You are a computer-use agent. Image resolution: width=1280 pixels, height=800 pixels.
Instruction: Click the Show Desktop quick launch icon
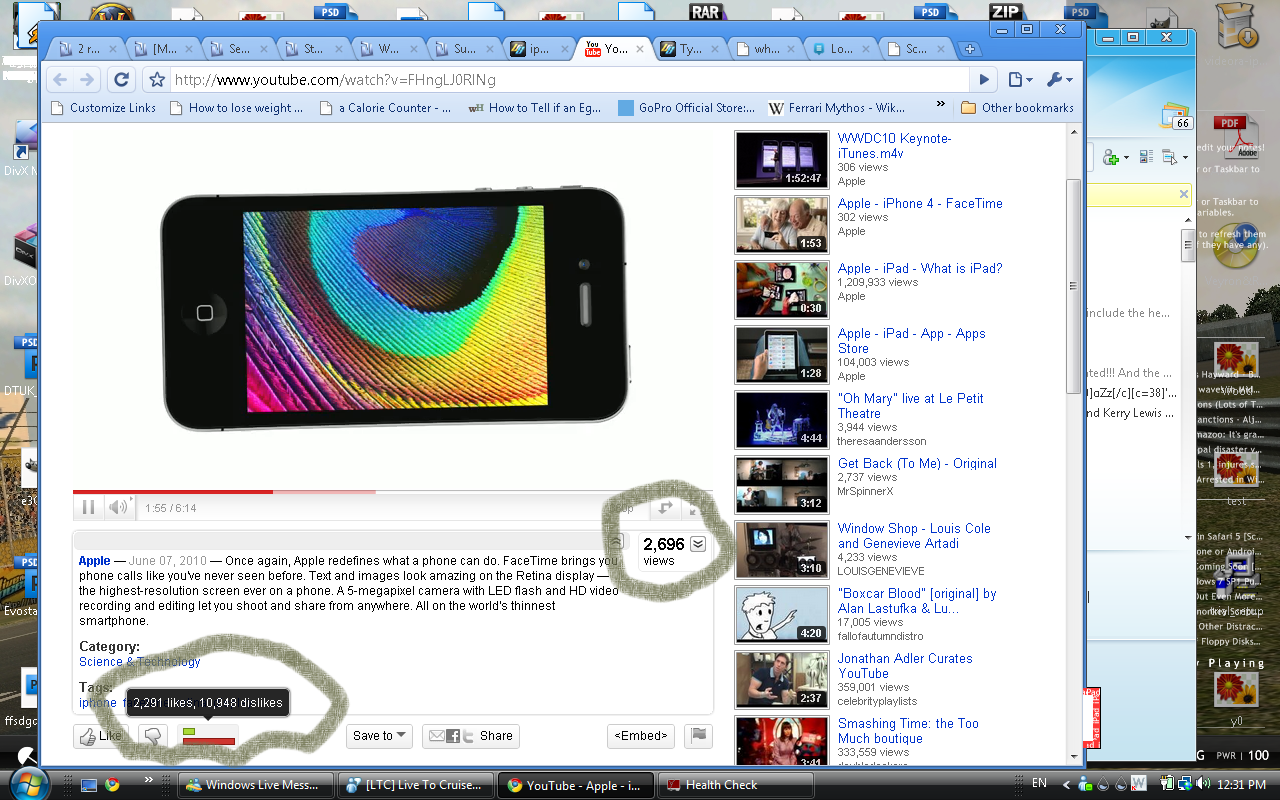click(89, 785)
